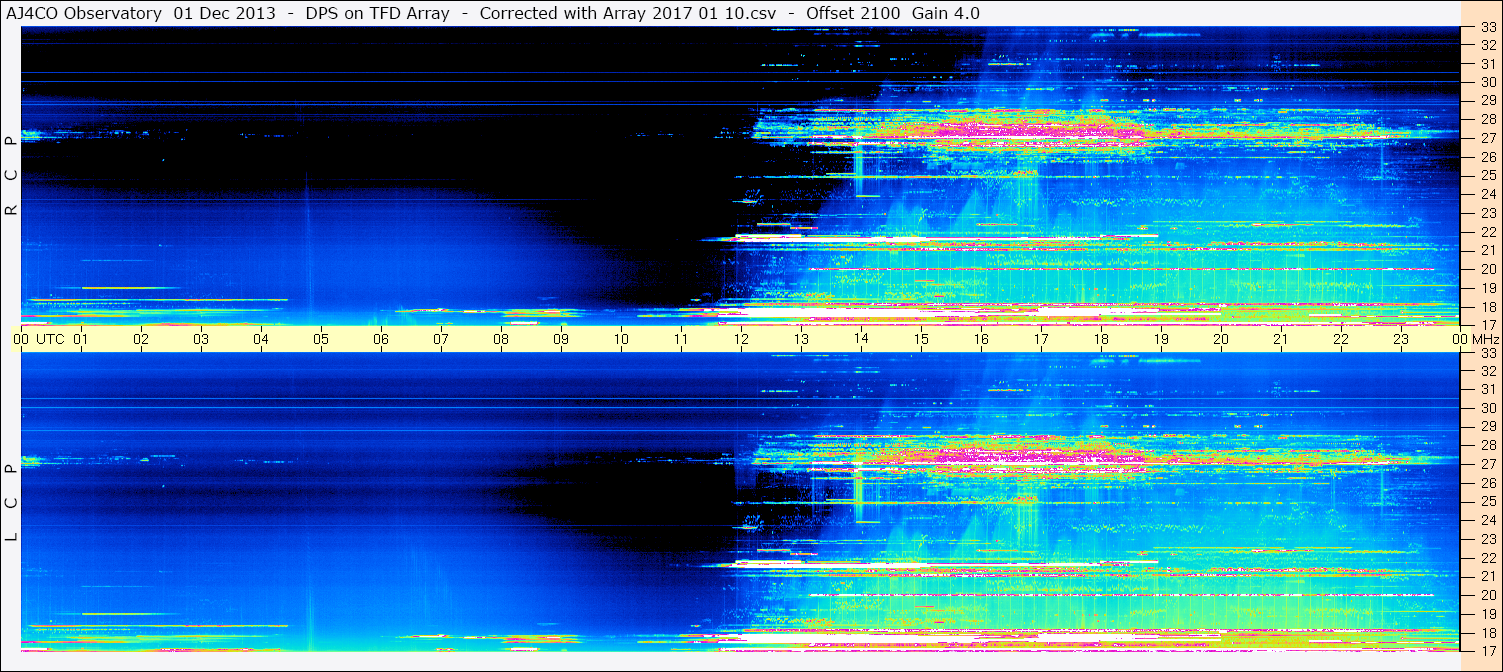Screen dimensions: 1503x672
Task: Click 17 MHz label at bottom of LCP scale
Action: [1487, 651]
